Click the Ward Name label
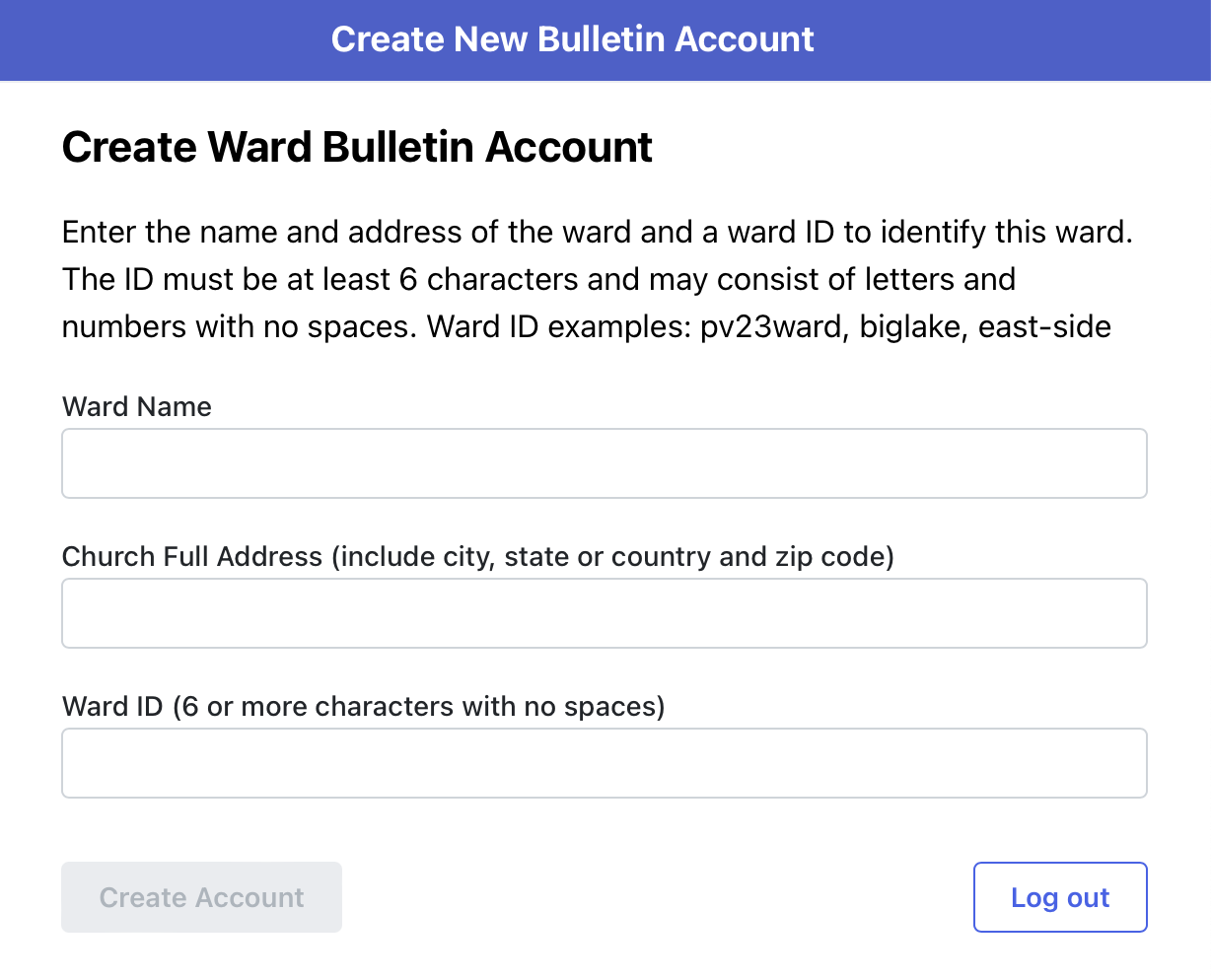This screenshot has height=980, width=1211. click(136, 406)
